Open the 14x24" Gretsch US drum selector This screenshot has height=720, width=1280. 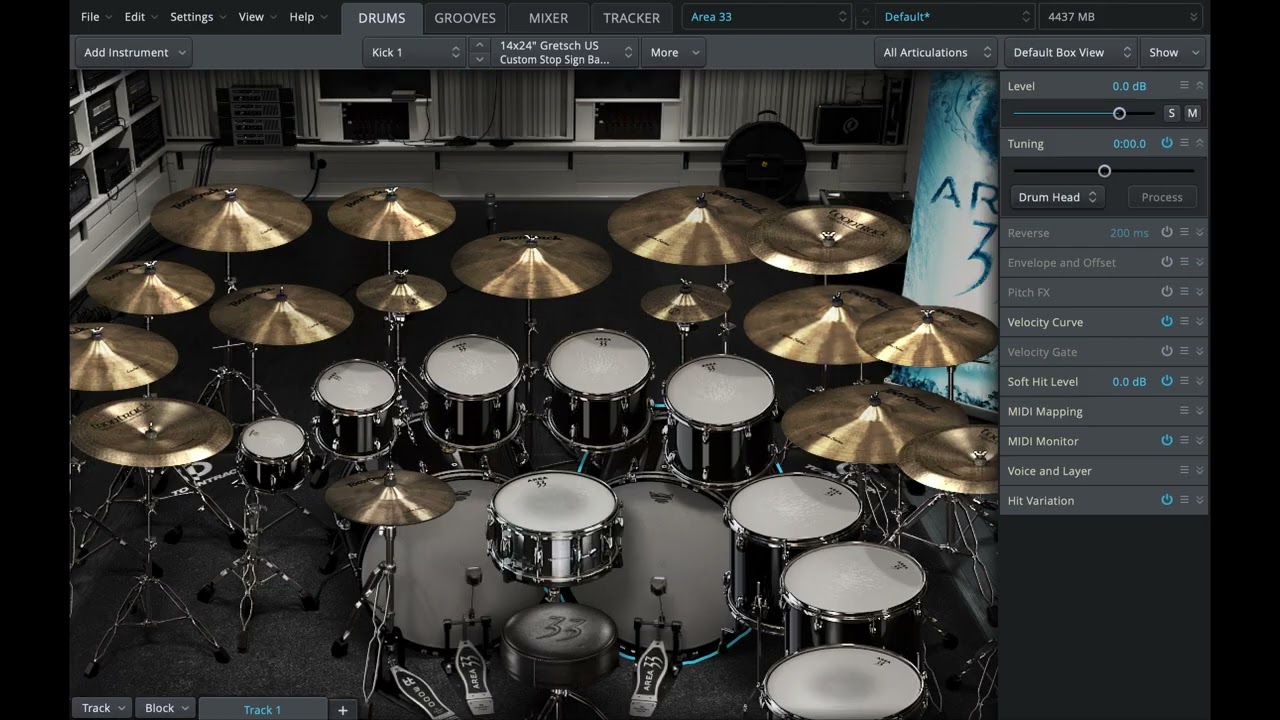pyautogui.click(x=565, y=52)
